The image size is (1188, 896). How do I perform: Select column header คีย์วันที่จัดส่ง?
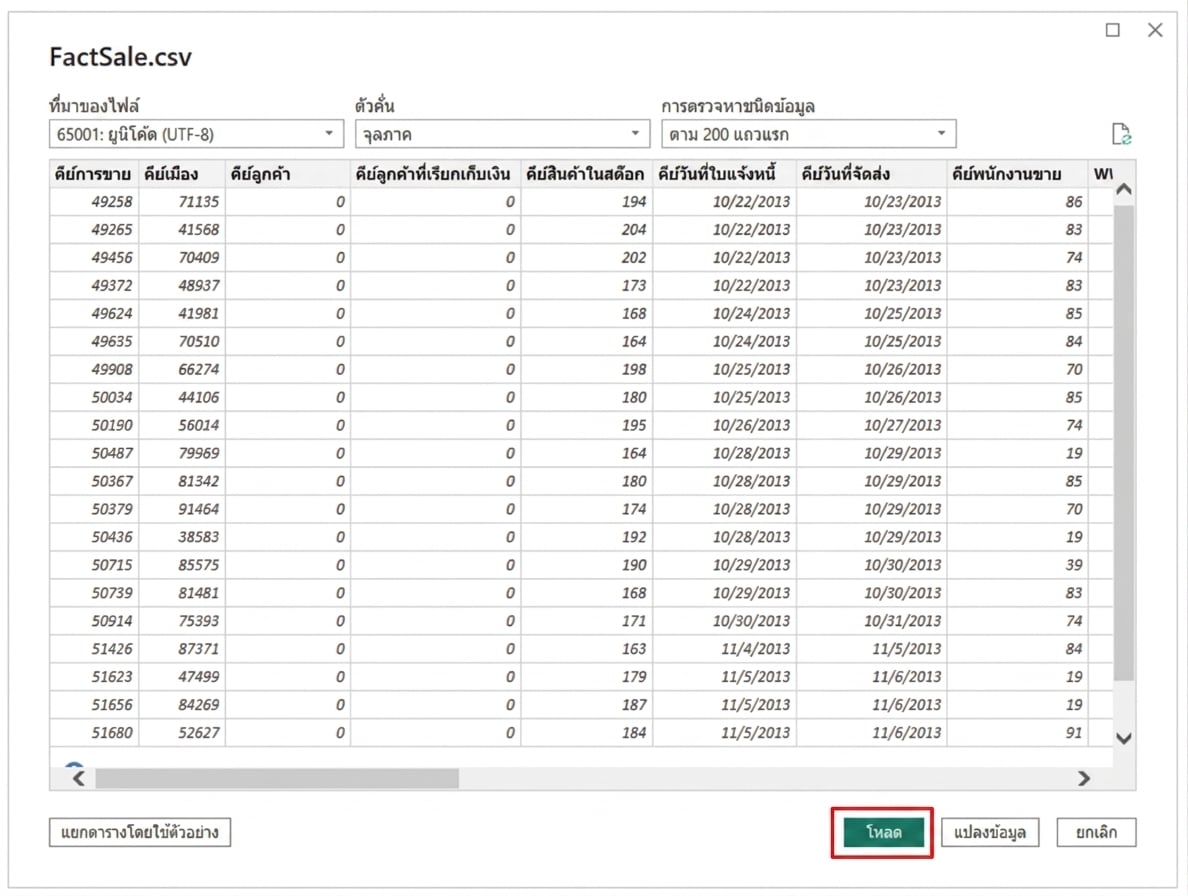(871, 173)
